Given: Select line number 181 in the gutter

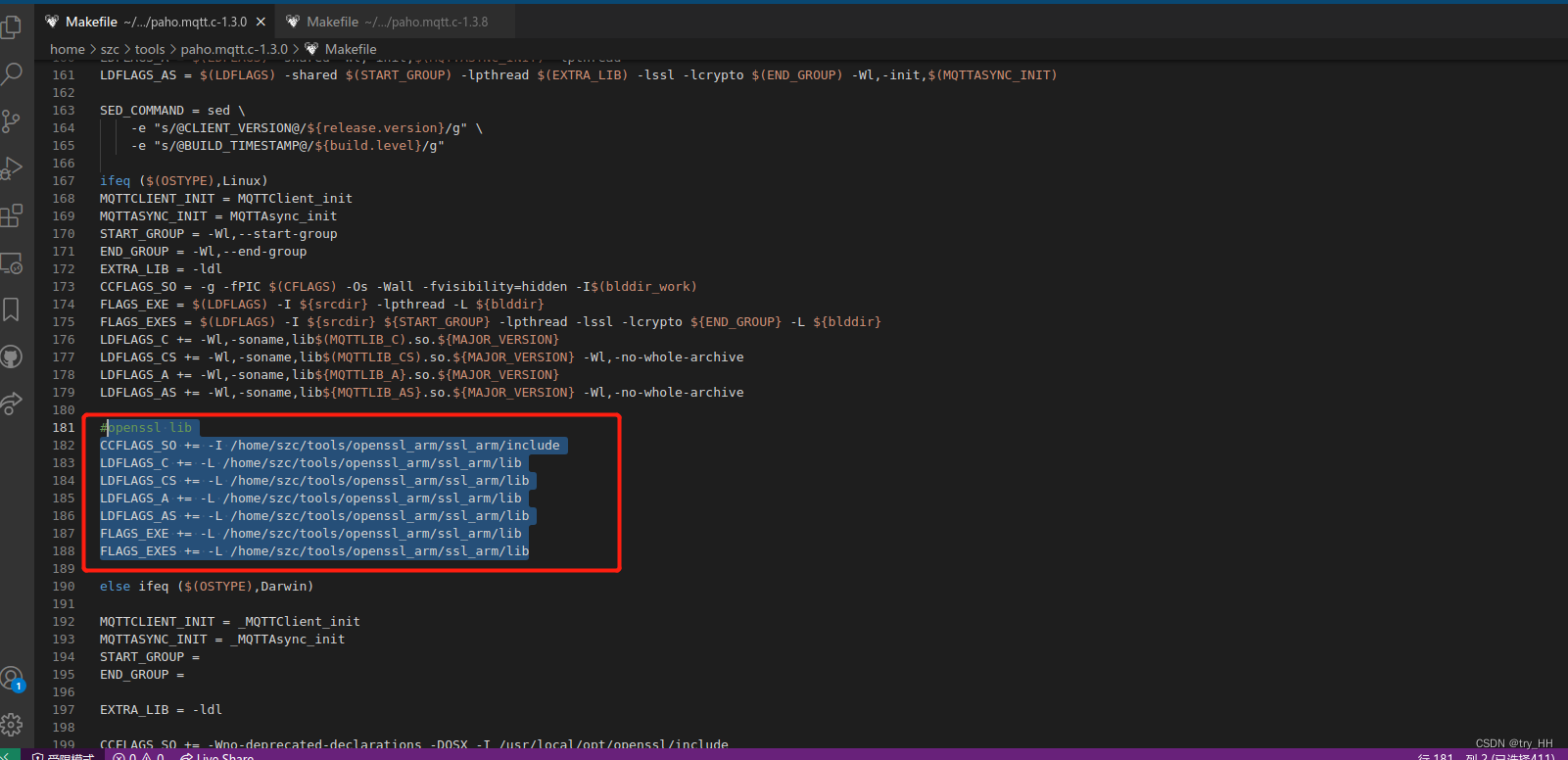Looking at the screenshot, I should (64, 427).
